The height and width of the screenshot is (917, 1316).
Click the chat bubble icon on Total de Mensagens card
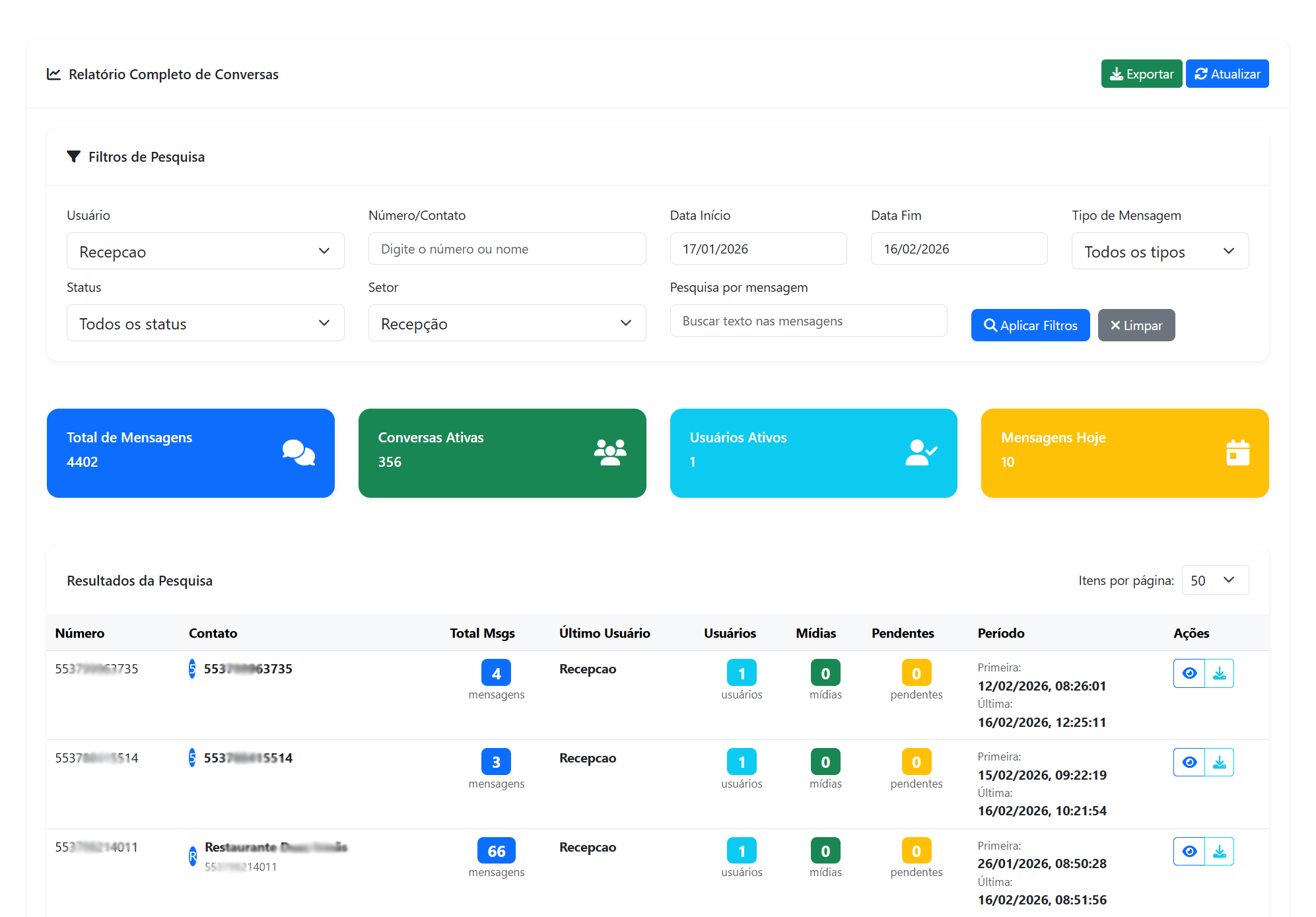pyautogui.click(x=298, y=453)
